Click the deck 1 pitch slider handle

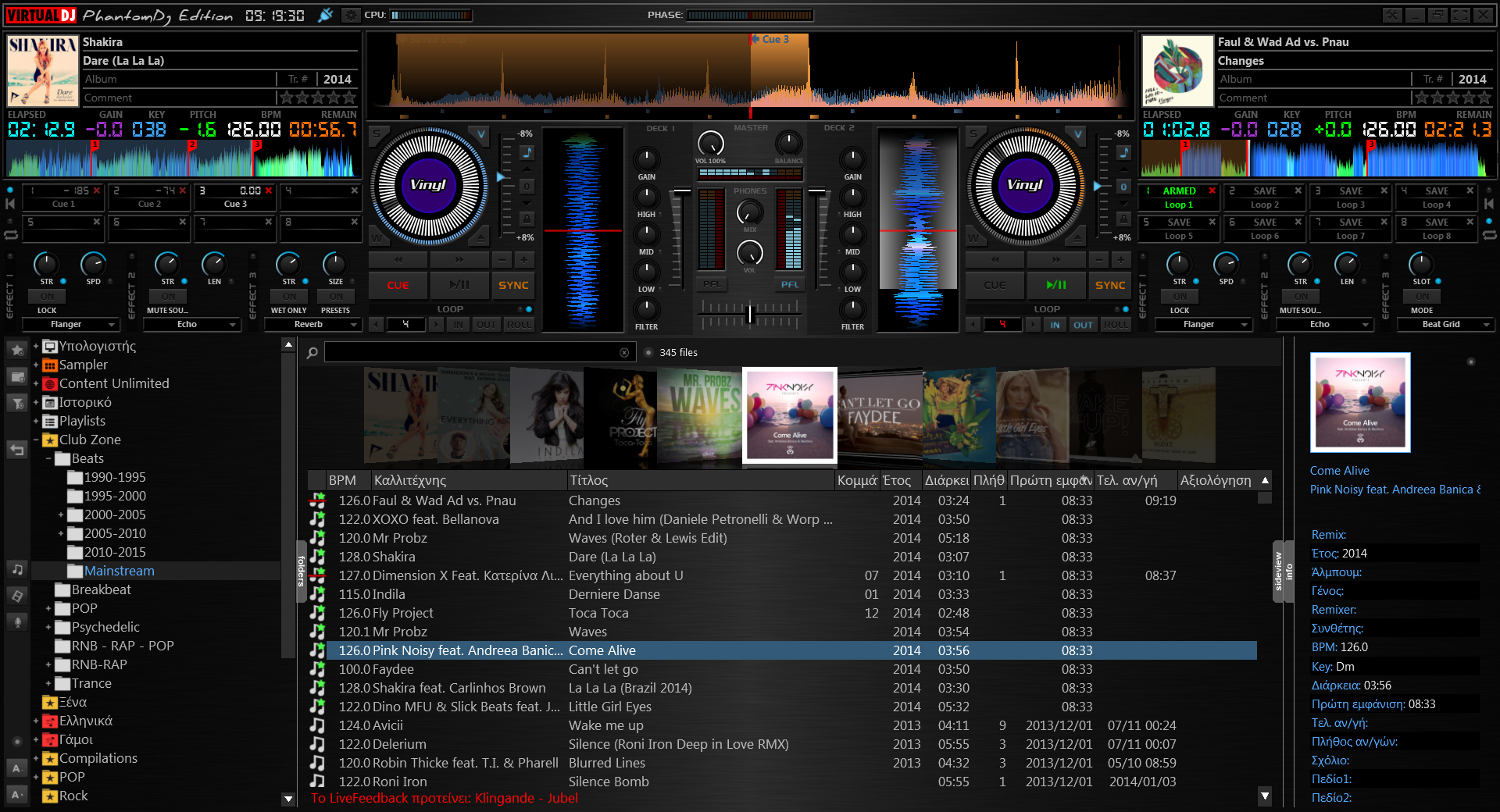pos(501,177)
